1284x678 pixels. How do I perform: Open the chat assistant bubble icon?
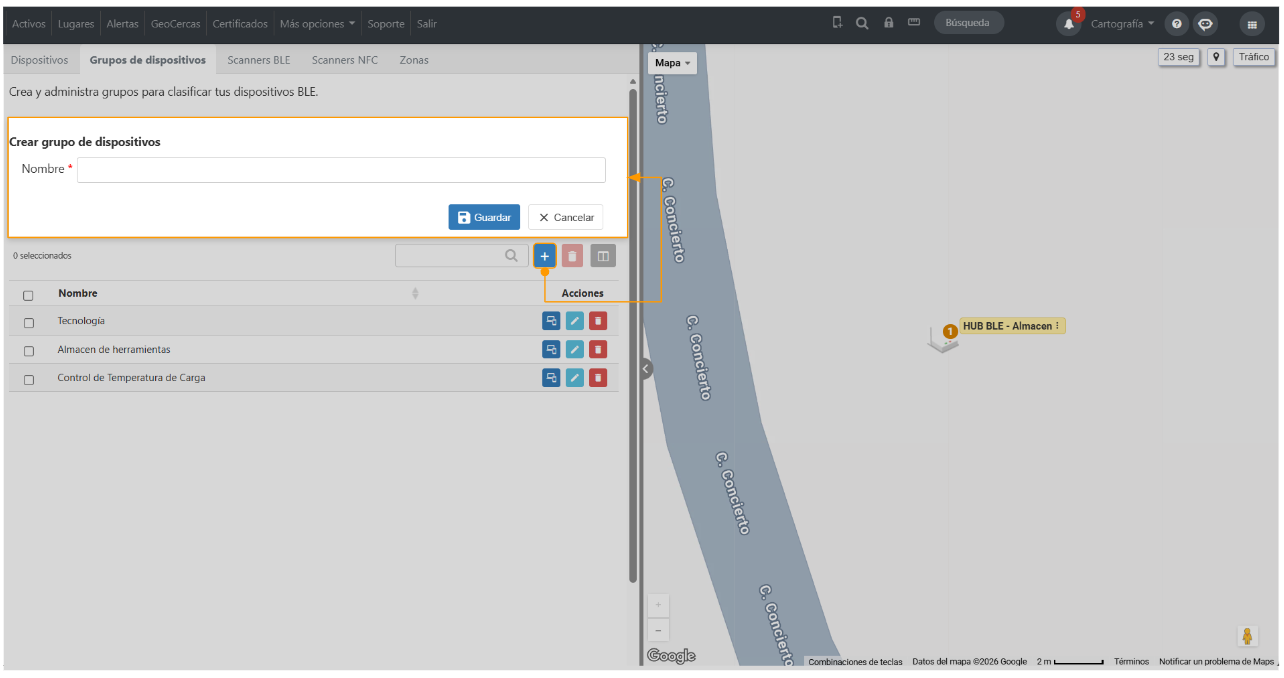pos(1206,24)
